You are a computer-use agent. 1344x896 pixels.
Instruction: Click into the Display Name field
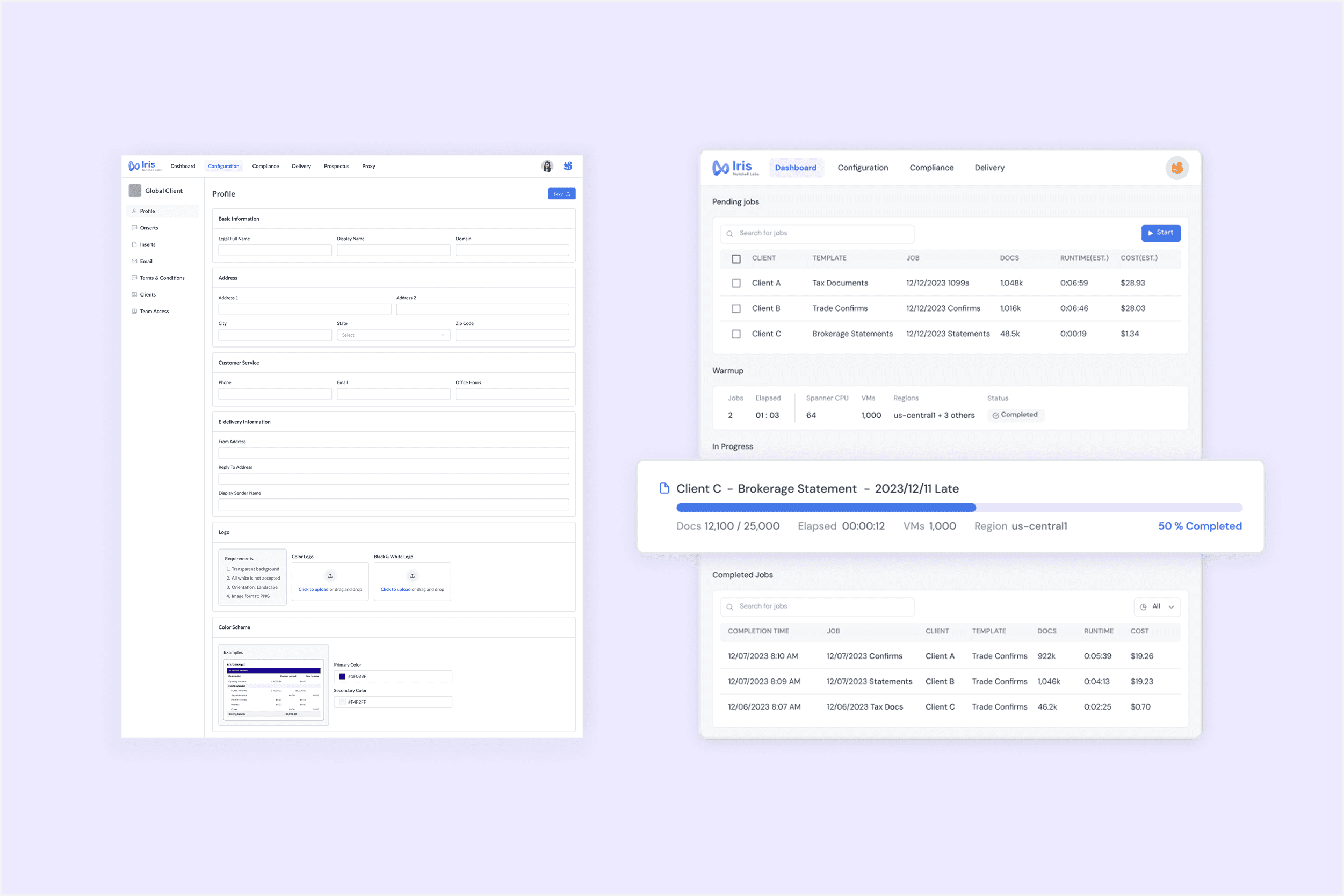coord(394,250)
